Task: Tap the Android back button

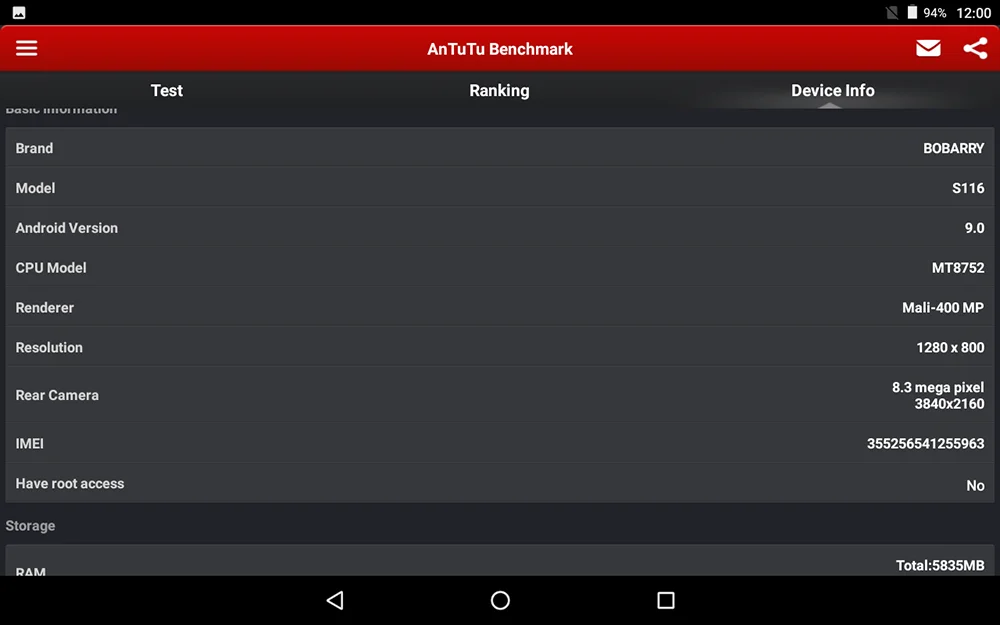Action: [x=335, y=600]
